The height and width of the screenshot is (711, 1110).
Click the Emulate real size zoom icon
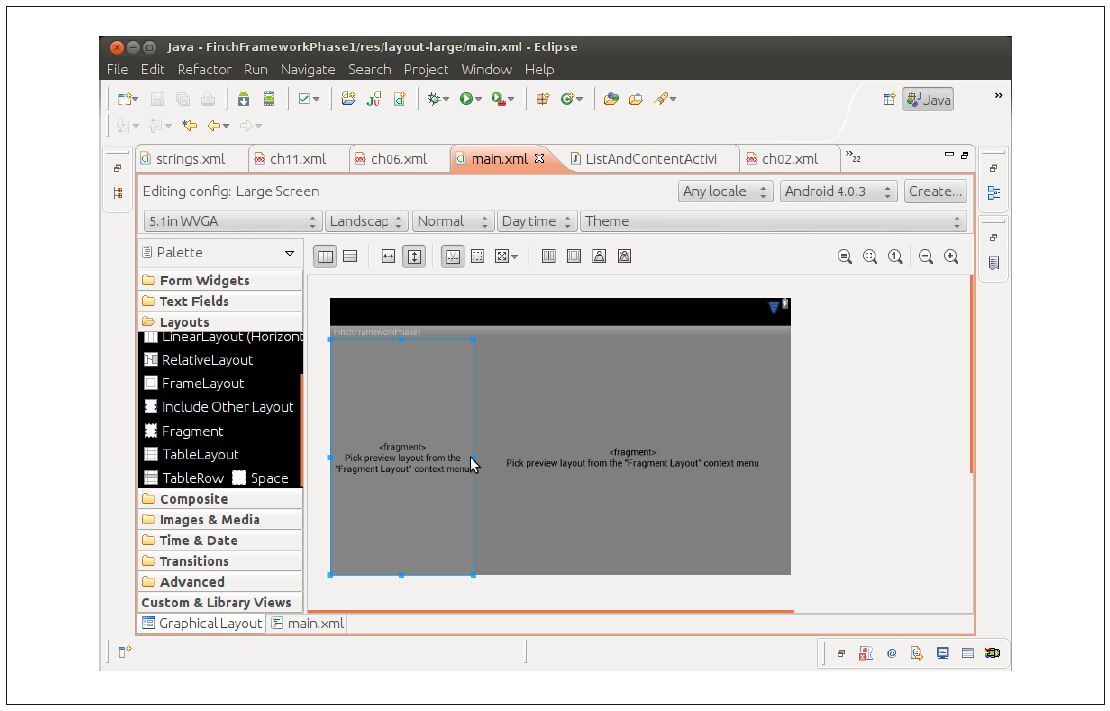(845, 256)
